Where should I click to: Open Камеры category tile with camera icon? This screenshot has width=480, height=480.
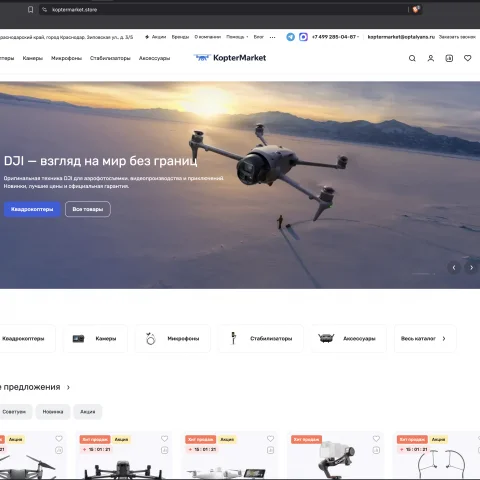coord(95,339)
